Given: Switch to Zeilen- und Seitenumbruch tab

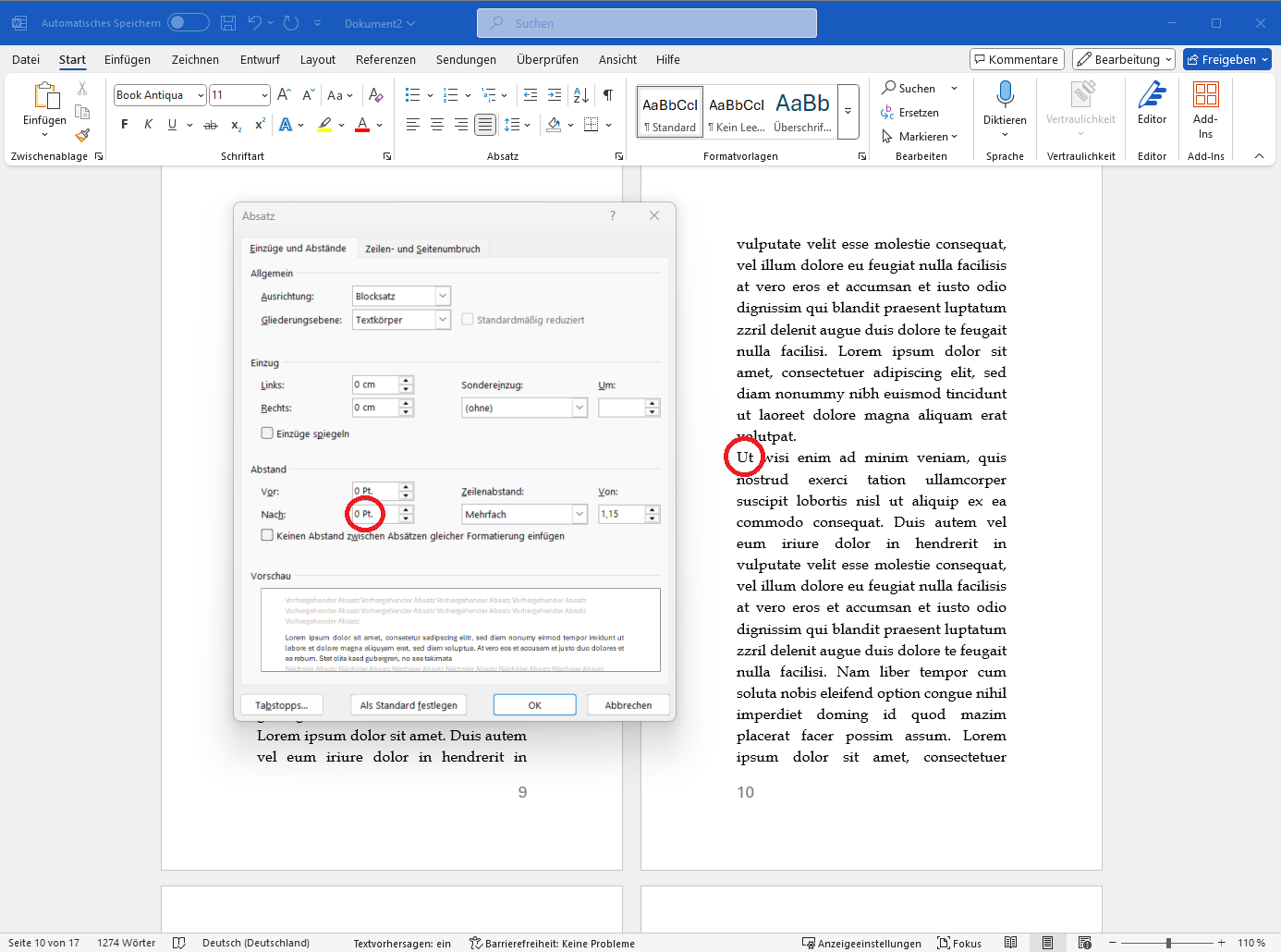Looking at the screenshot, I should pos(422,249).
